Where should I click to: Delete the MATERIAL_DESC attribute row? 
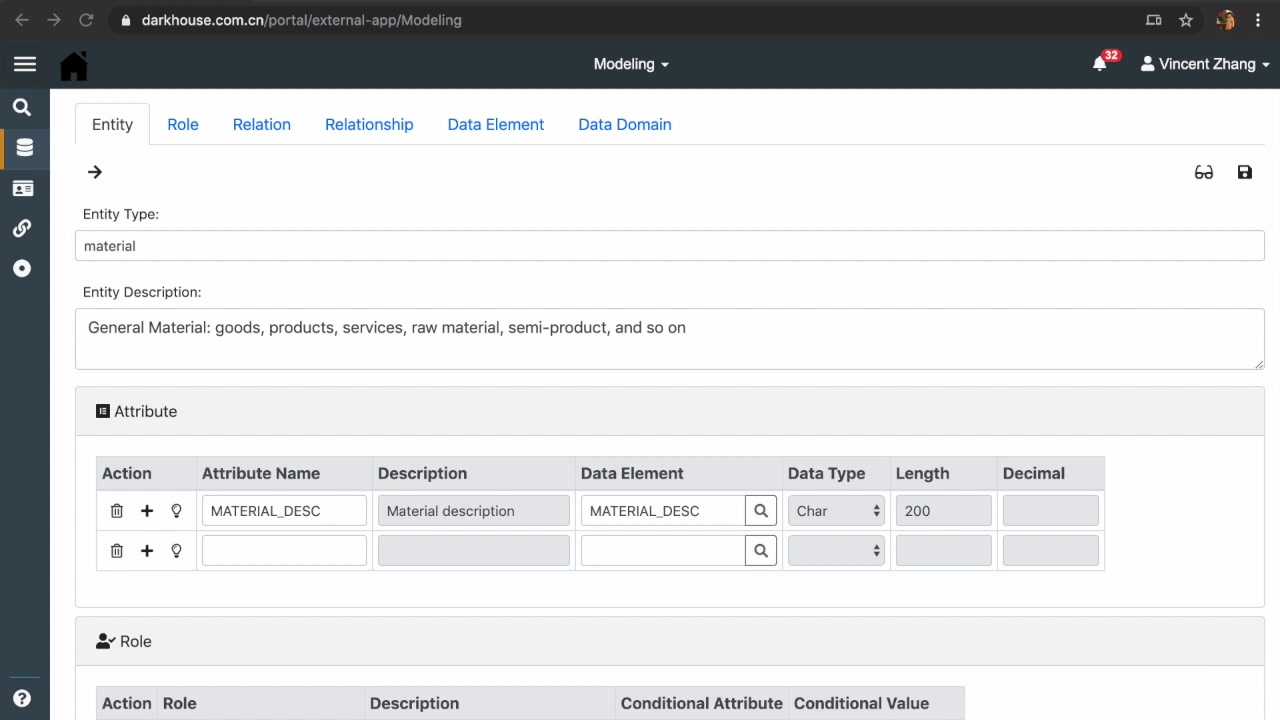click(x=117, y=511)
